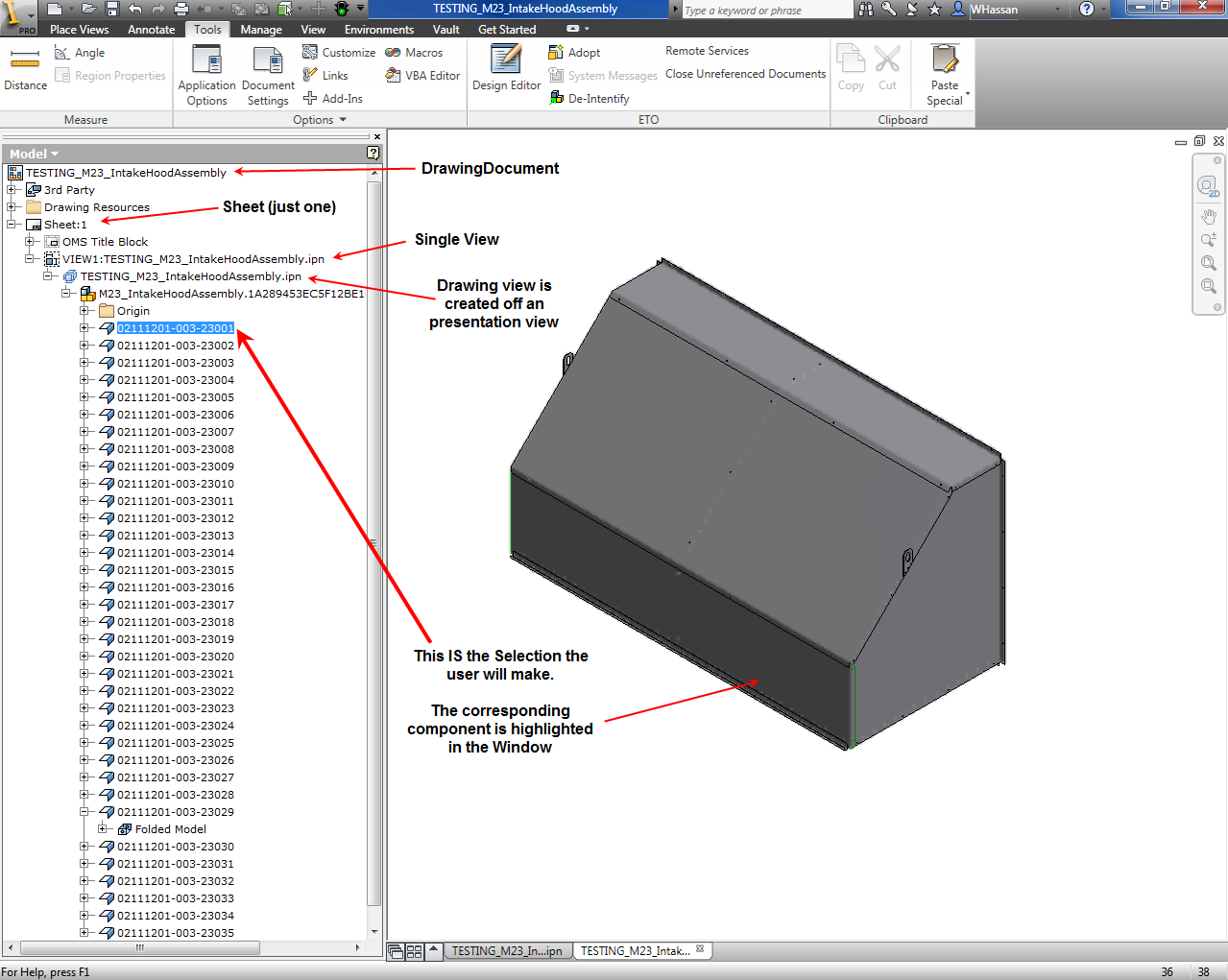Open the Help question mark icon
Viewport: 1228px width, 980px height.
click(x=1087, y=9)
